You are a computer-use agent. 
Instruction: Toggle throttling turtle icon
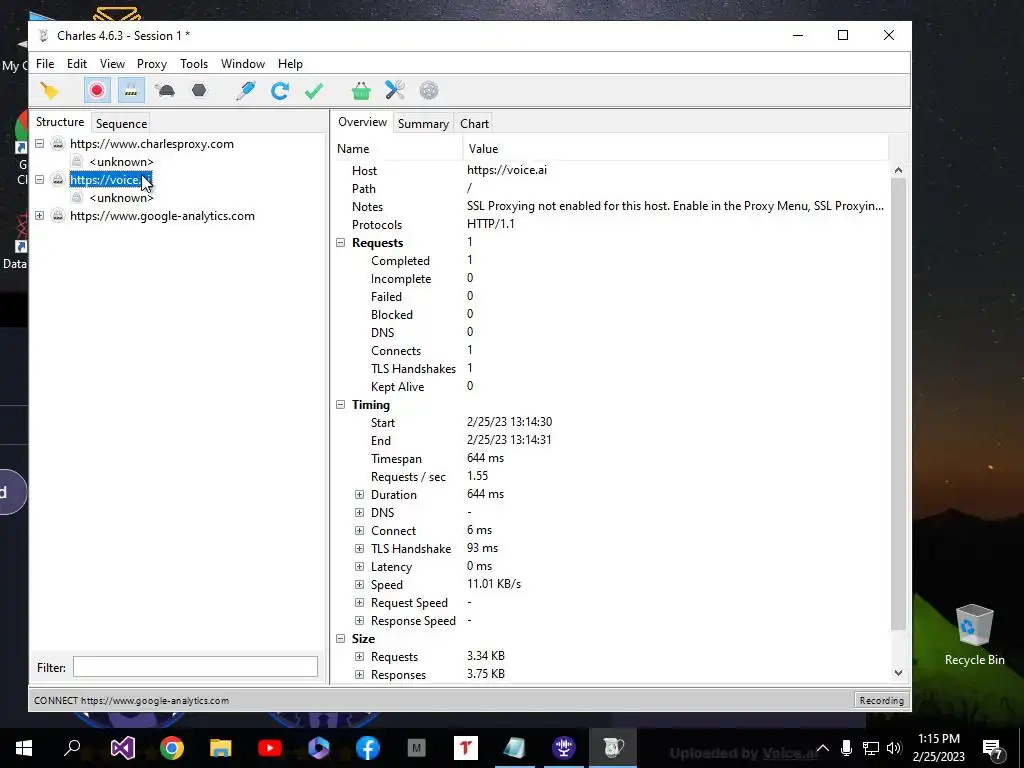coord(166,91)
